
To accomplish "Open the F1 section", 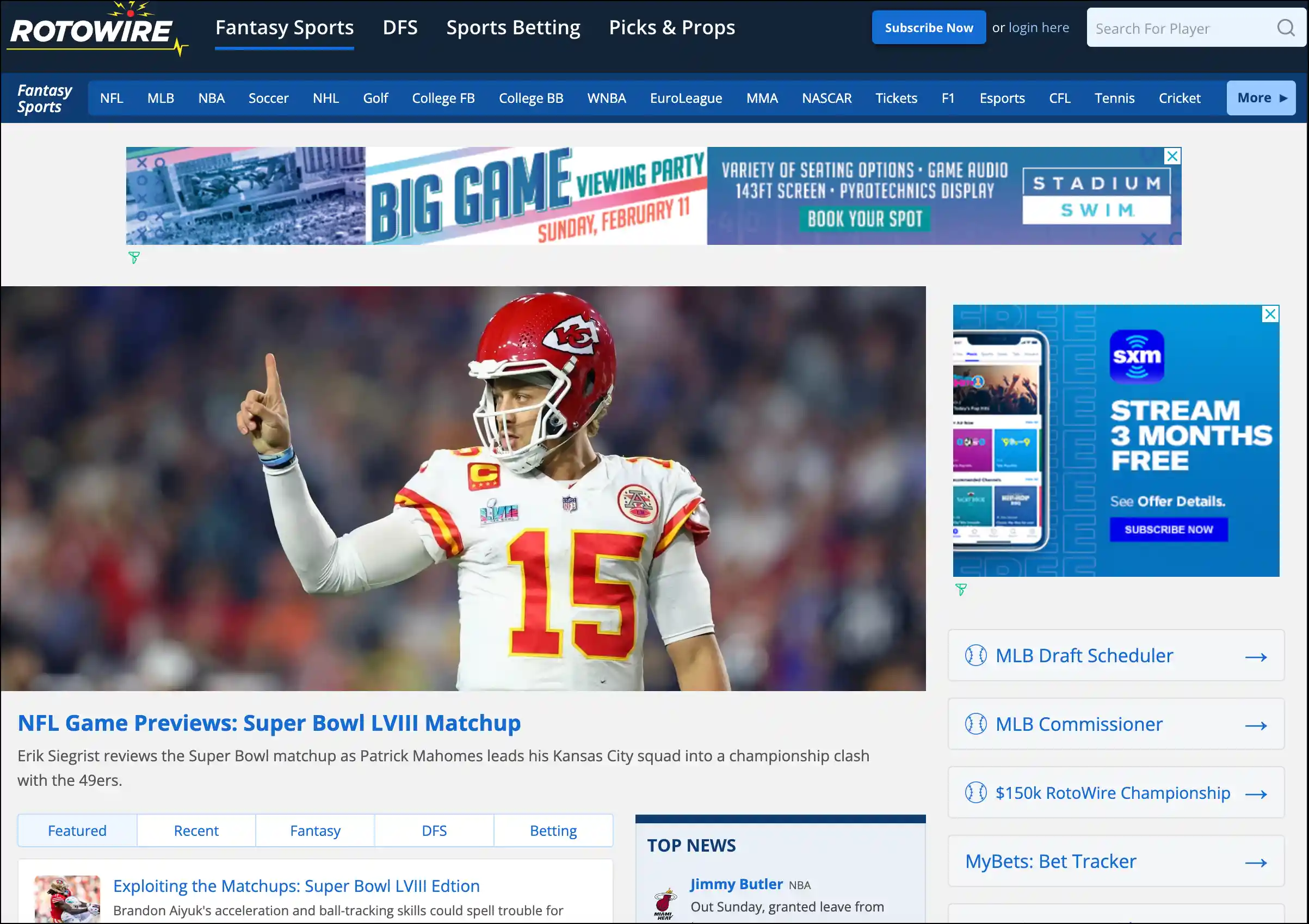I will tap(948, 98).
